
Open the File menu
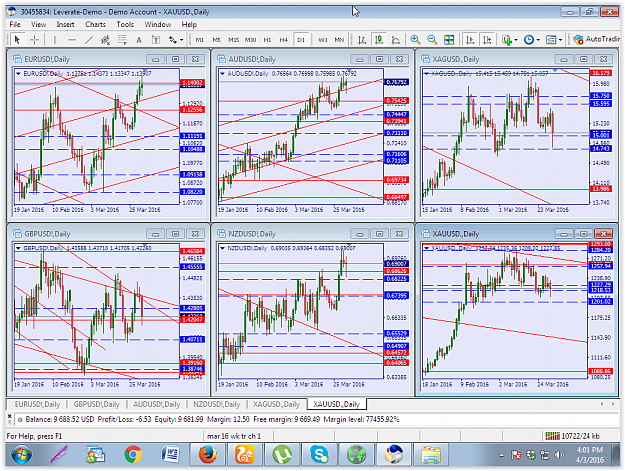point(15,24)
